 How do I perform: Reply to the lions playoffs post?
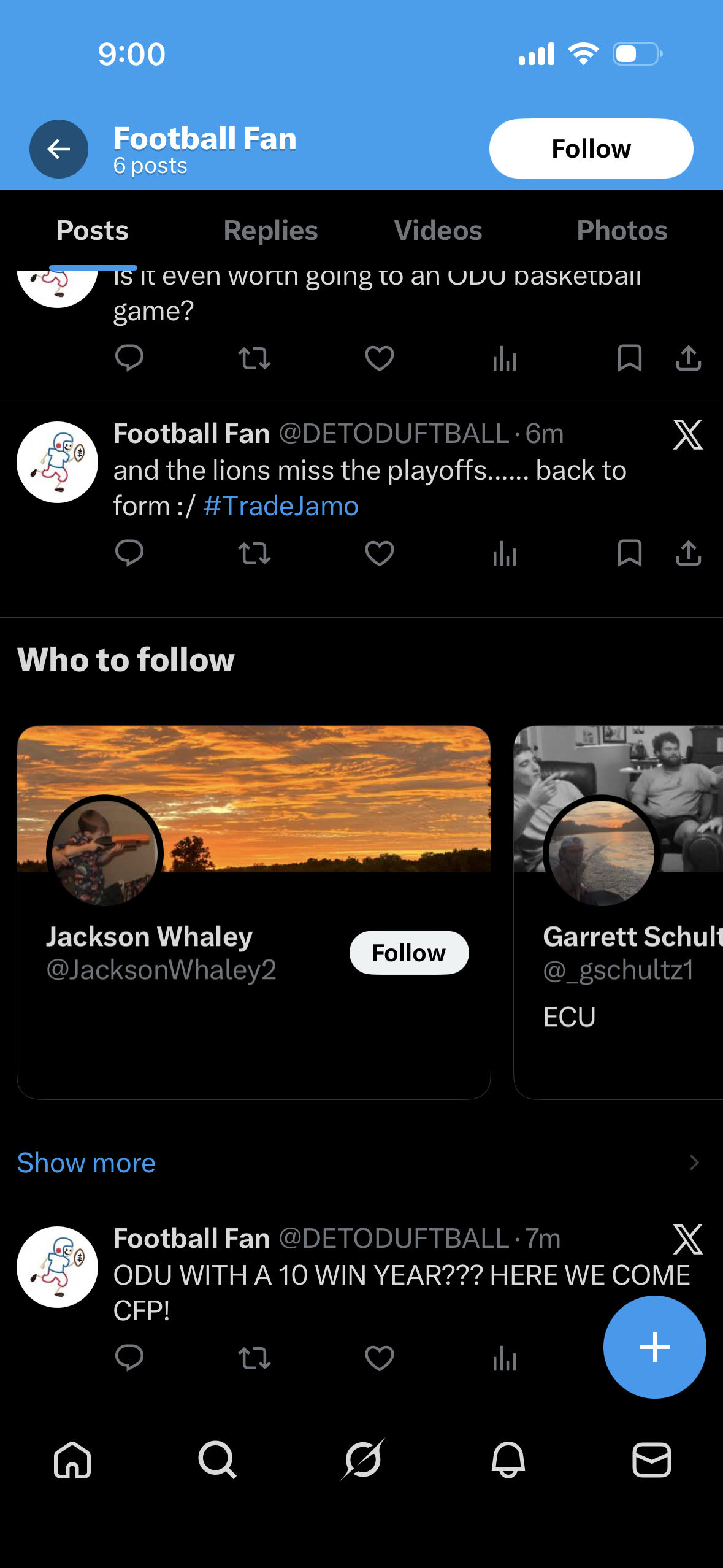129,554
